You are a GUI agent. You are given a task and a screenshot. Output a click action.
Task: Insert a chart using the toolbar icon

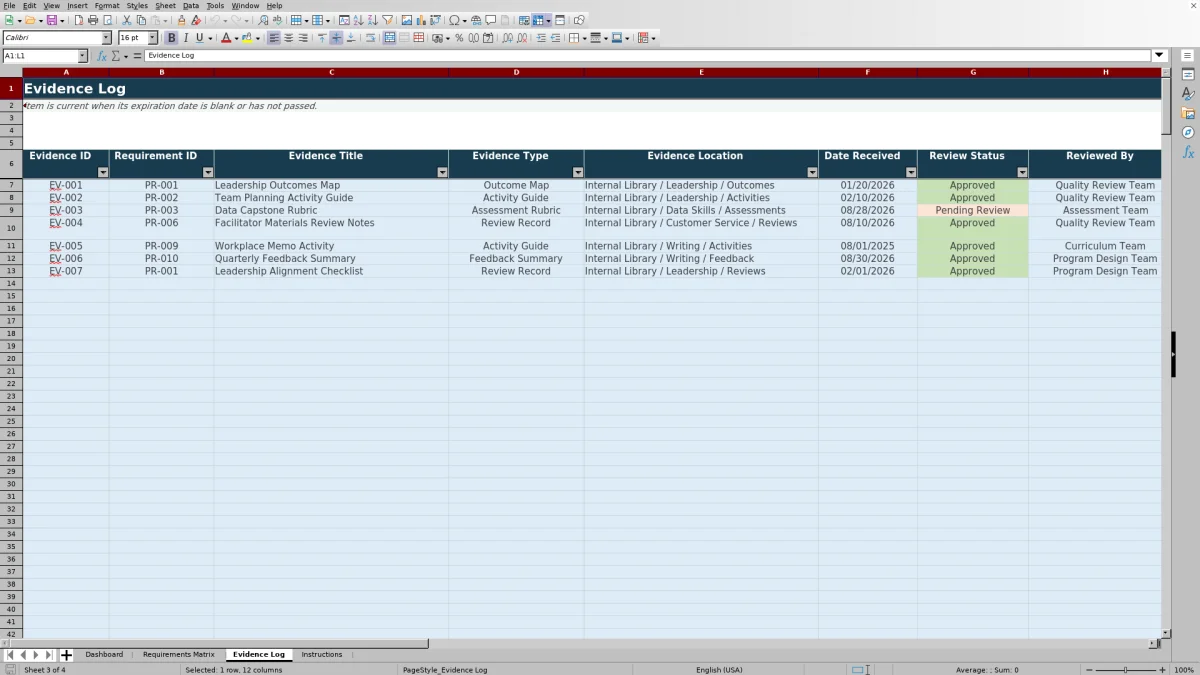(x=420, y=20)
